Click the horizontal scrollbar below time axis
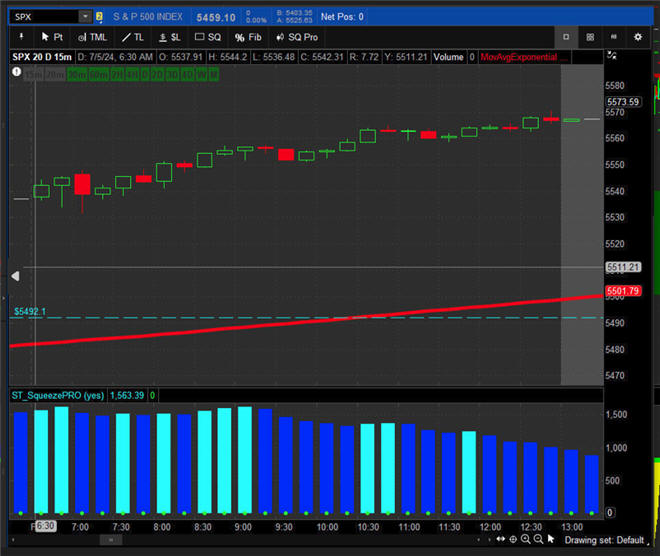660x556 pixels. click(110, 540)
